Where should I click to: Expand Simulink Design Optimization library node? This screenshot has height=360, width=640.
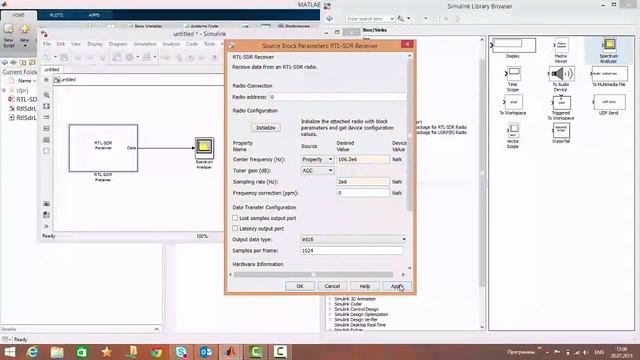(x=330, y=315)
